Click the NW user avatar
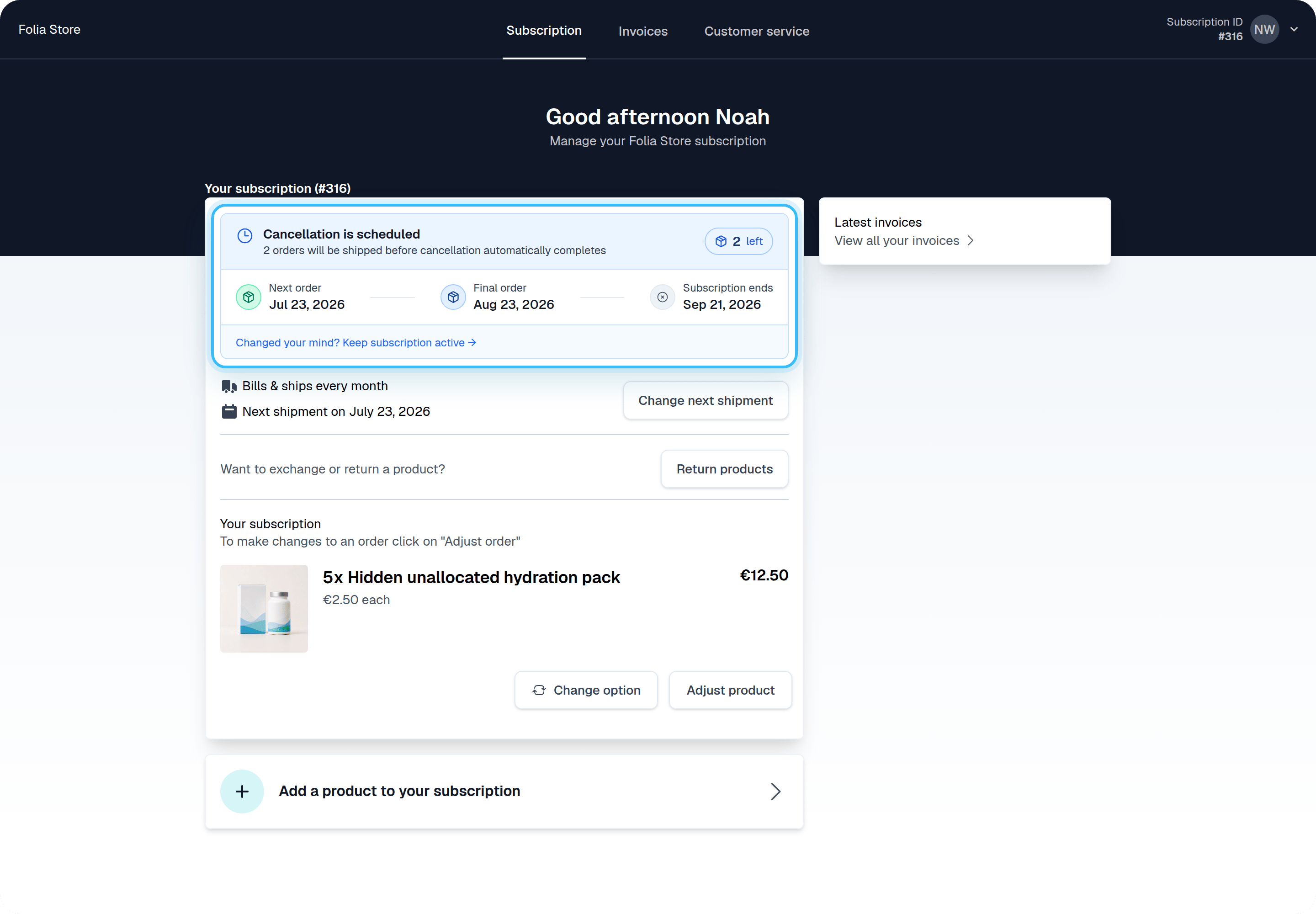The image size is (1316, 914). 1264,29
